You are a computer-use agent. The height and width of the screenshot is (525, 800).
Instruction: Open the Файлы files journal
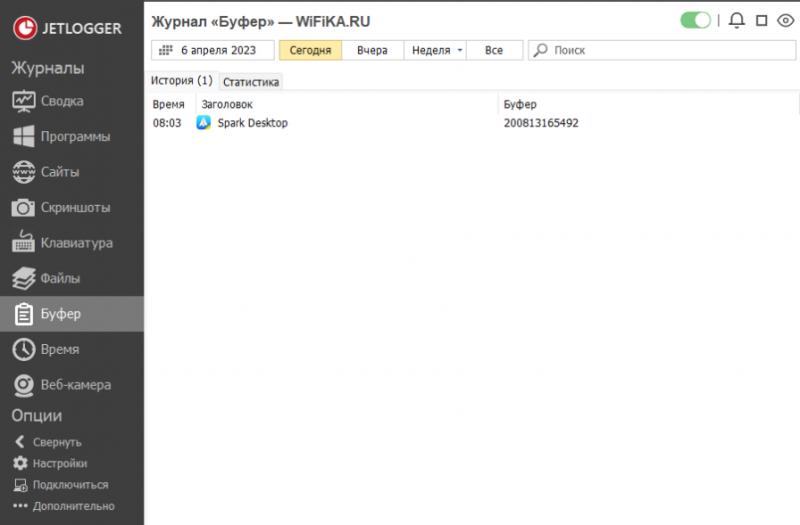pyautogui.click(x=60, y=278)
